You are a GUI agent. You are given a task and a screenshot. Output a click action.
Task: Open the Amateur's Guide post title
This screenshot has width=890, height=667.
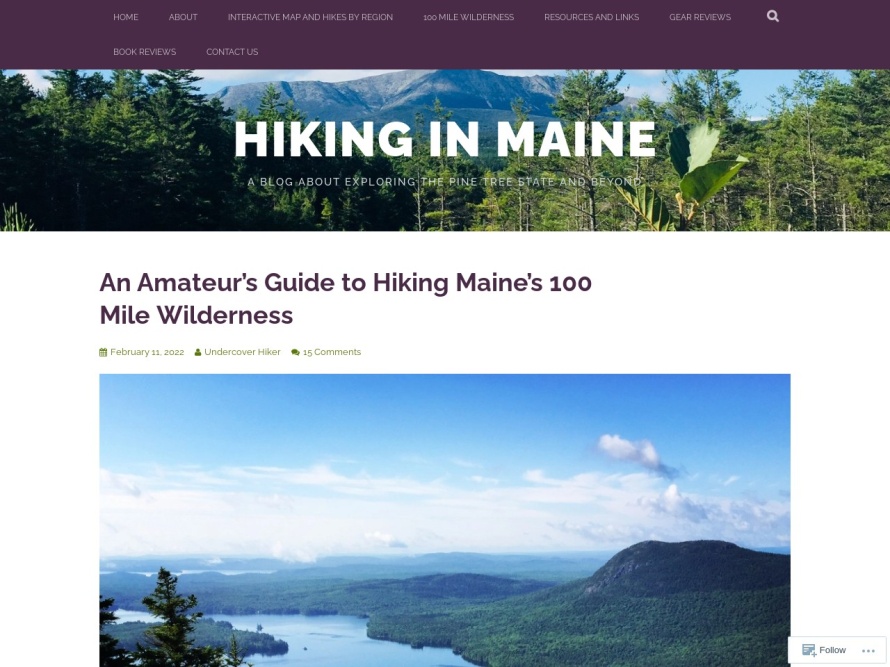pyautogui.click(x=345, y=298)
